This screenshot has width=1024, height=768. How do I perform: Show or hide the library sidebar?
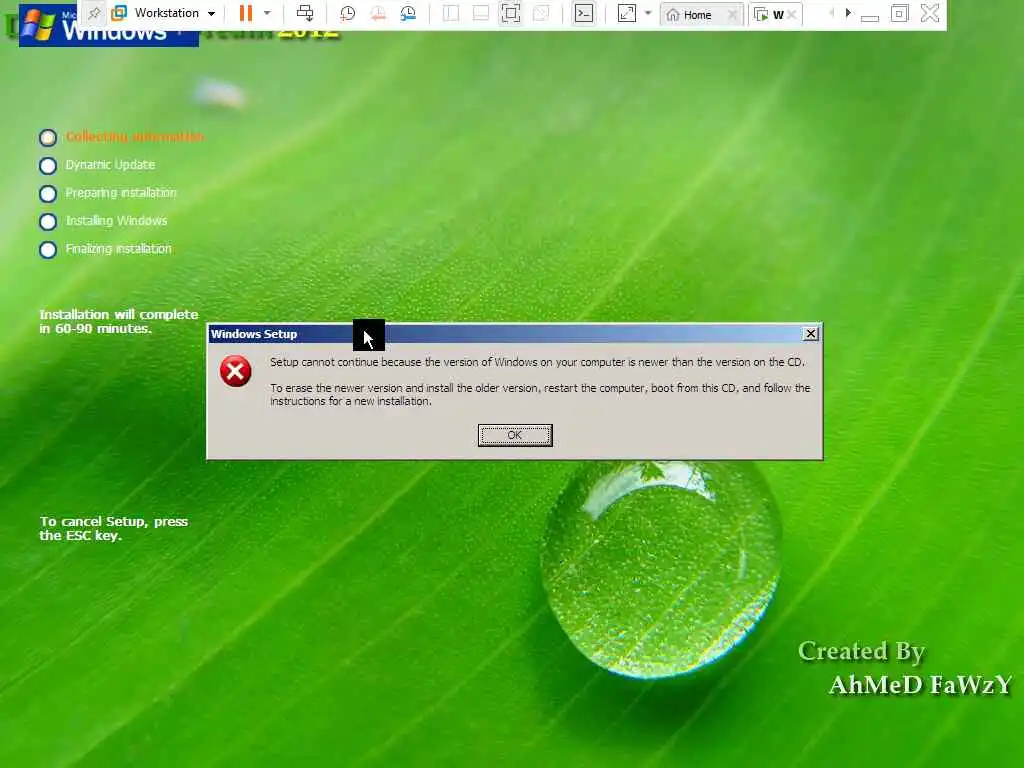451,13
